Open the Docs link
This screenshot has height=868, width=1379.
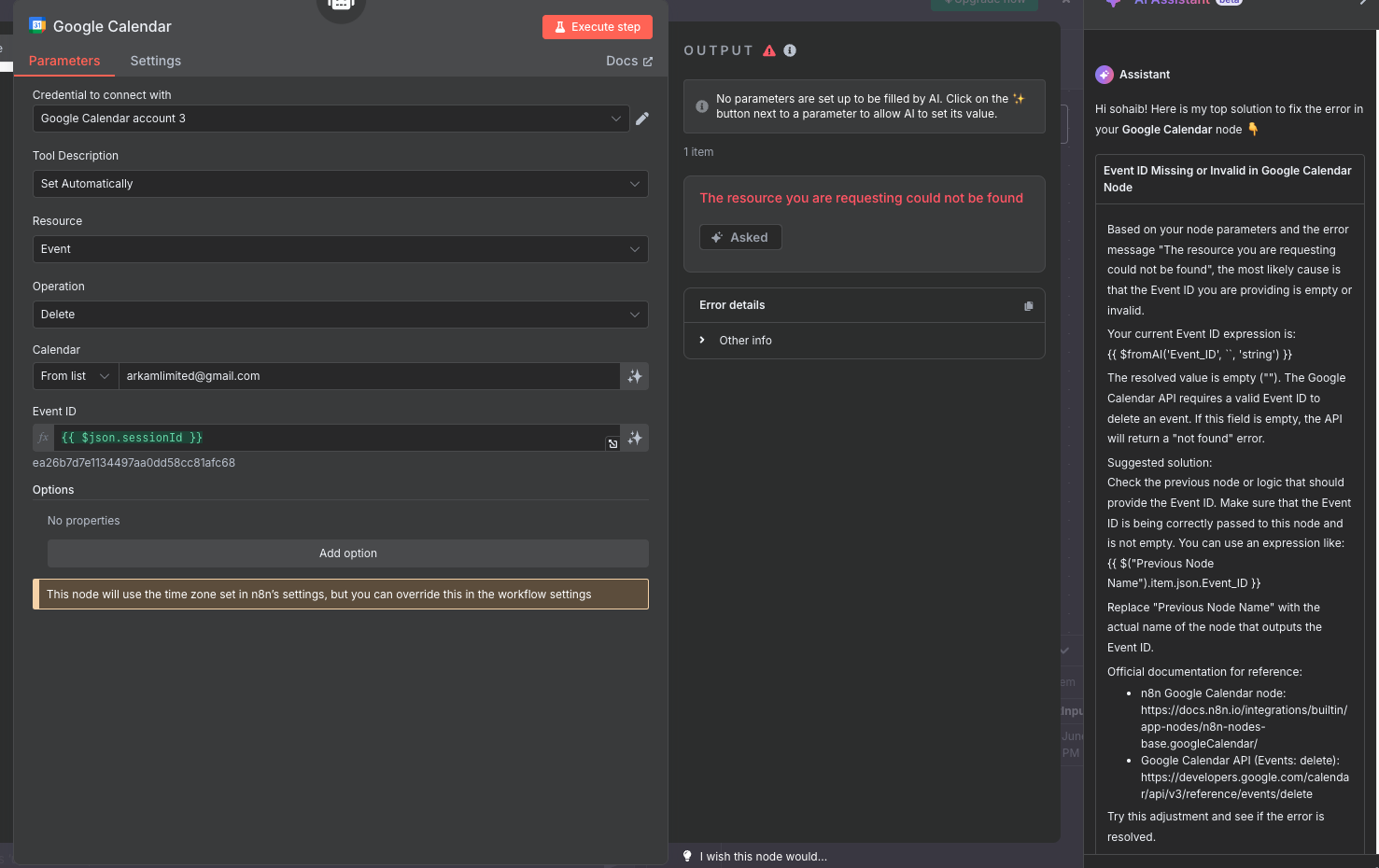pos(629,61)
